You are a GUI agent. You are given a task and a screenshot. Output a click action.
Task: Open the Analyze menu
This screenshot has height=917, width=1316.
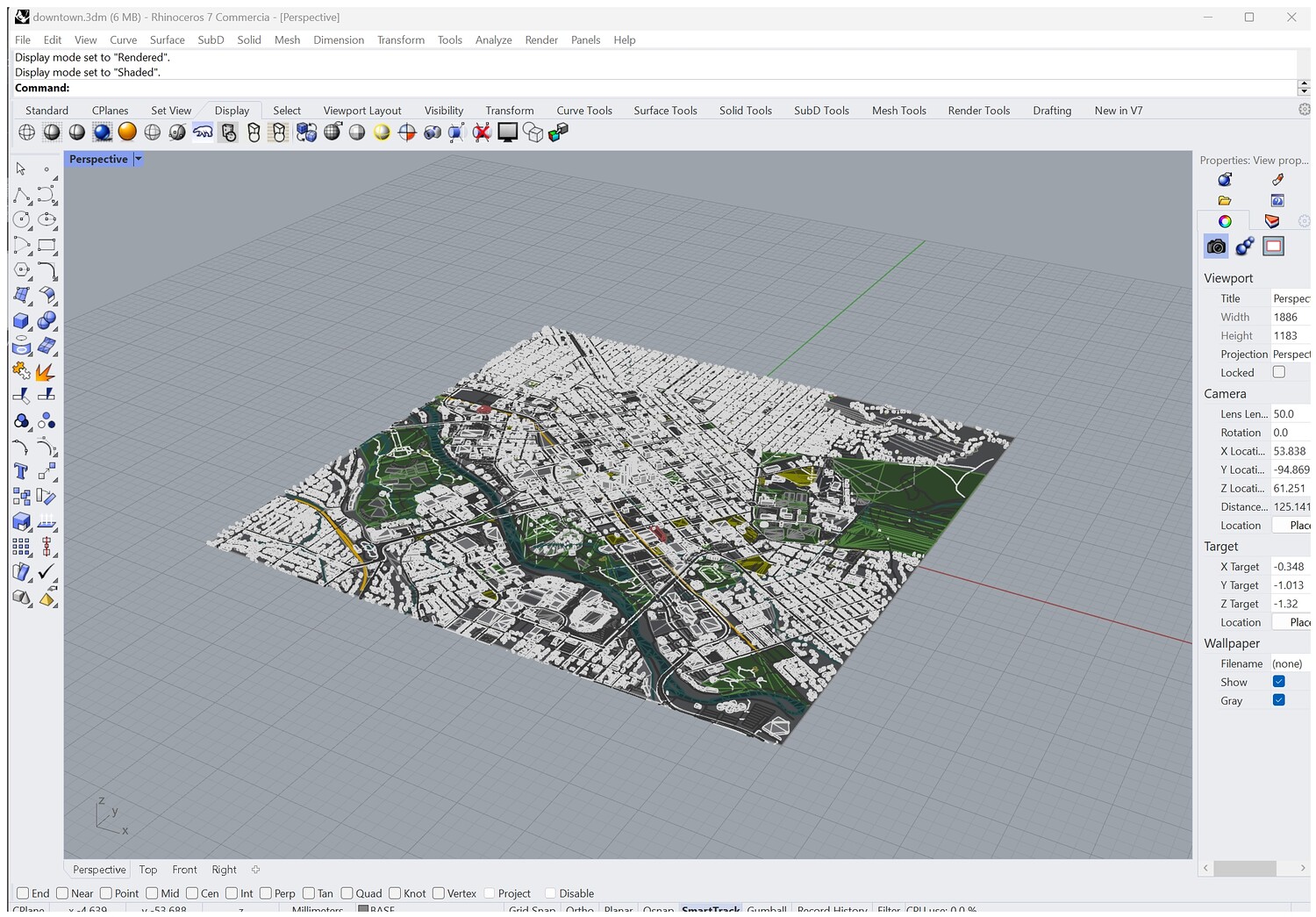point(493,39)
